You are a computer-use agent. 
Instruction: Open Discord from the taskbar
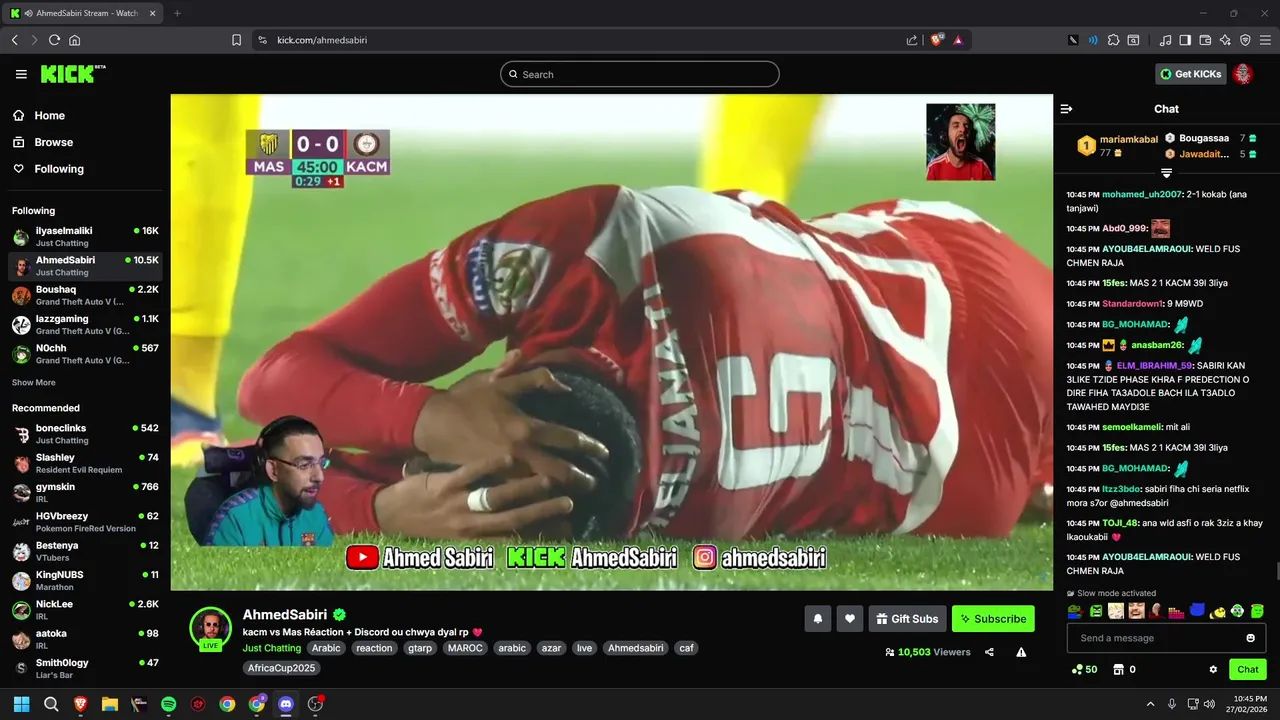[x=286, y=704]
